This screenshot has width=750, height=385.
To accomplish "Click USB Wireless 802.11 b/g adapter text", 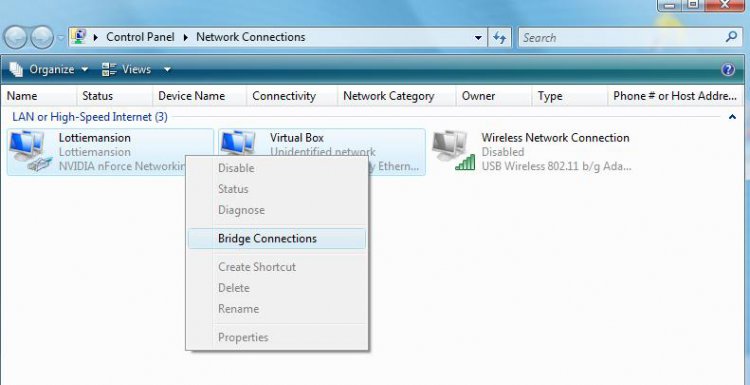I will (556, 166).
